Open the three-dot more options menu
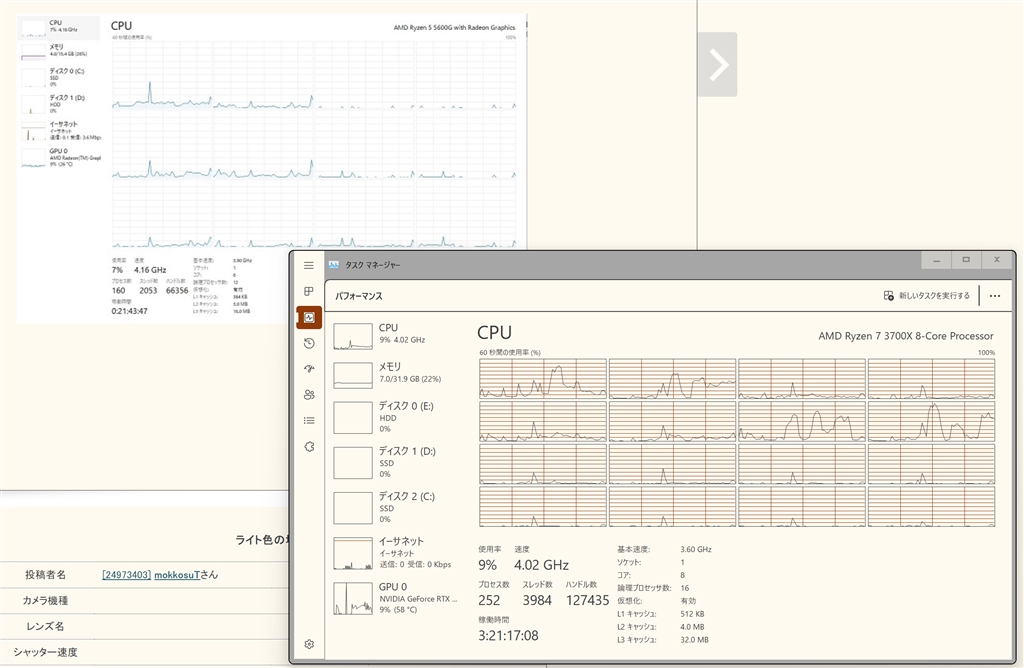This screenshot has width=1024, height=668. [x=995, y=296]
